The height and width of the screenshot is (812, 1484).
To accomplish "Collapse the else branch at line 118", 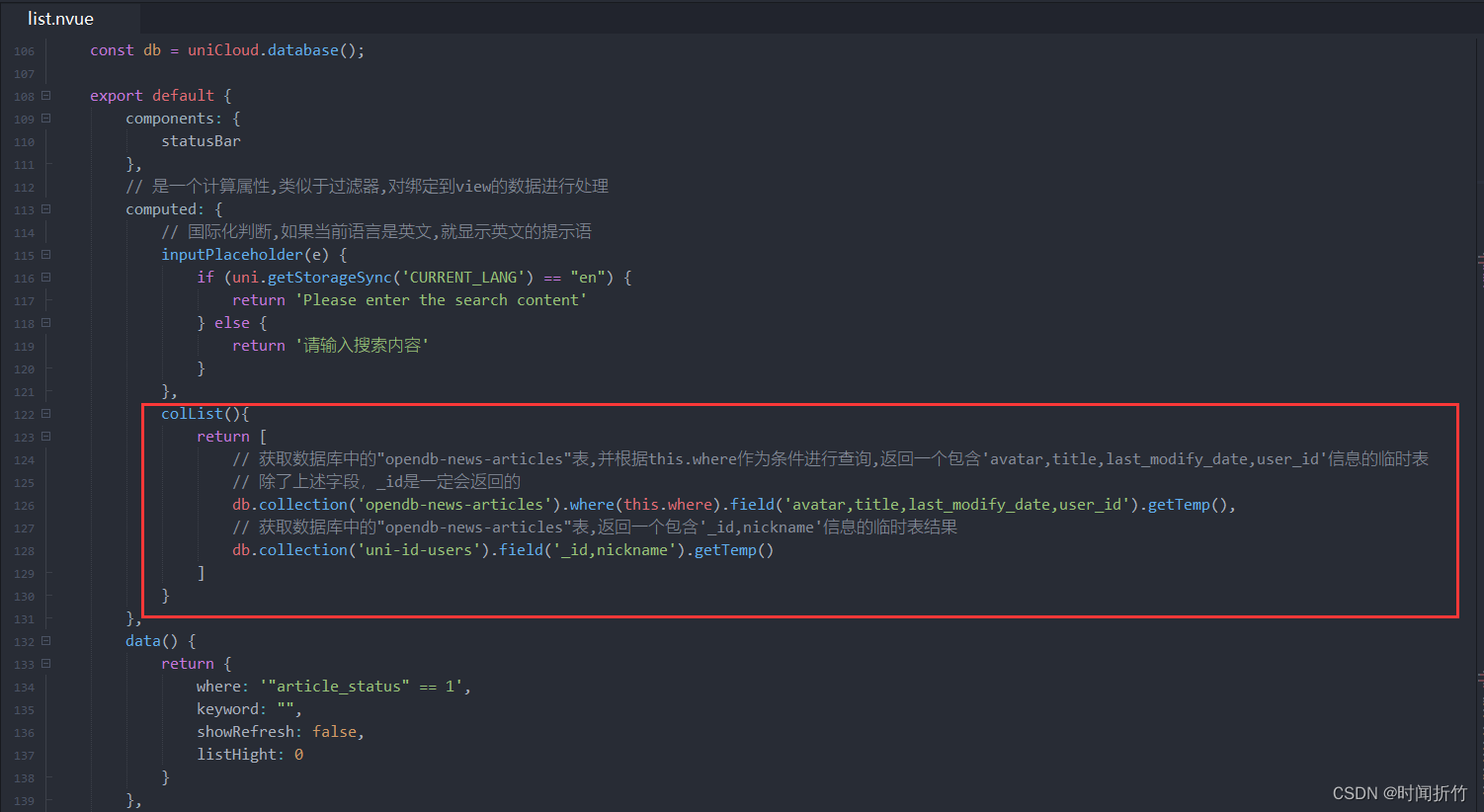I will [x=45, y=323].
